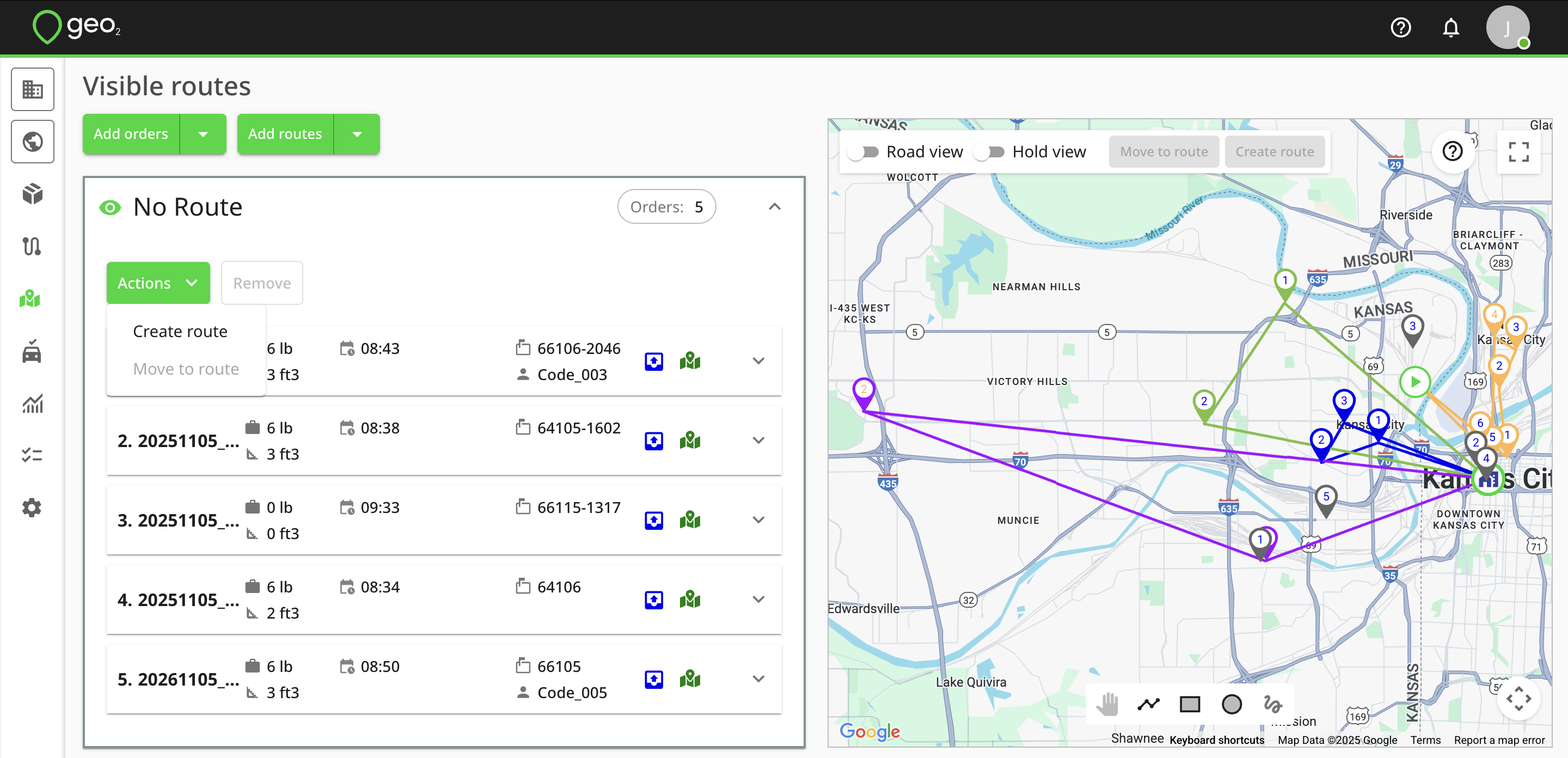Screen dimensions: 1568x758
Task: Open Keyboard shortcuts on the map
Action: click(1217, 739)
